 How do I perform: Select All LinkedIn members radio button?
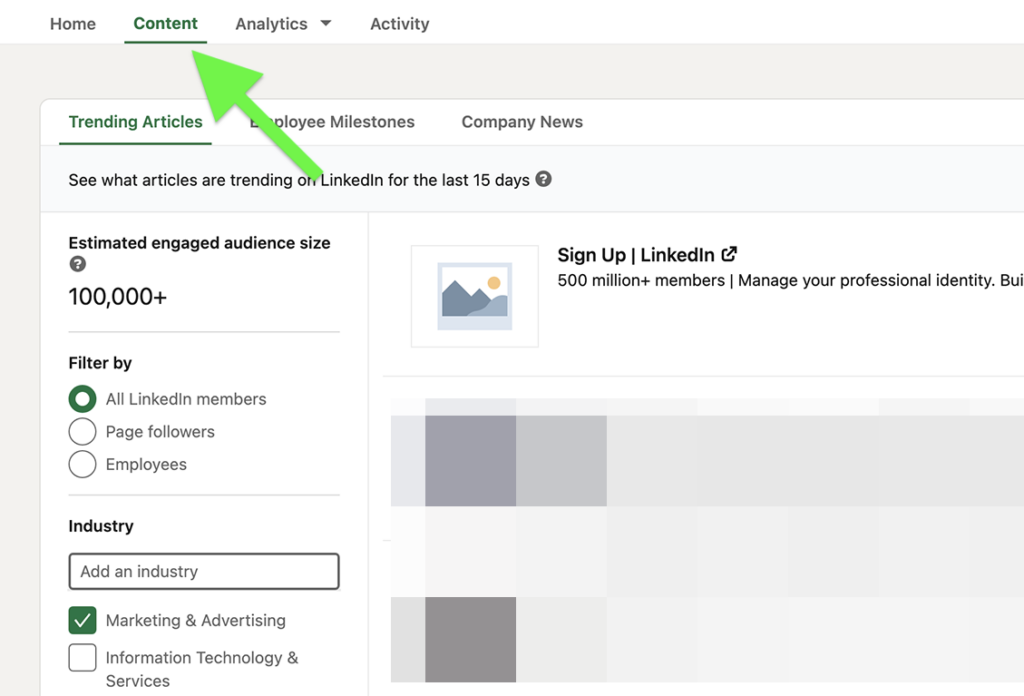click(82, 399)
